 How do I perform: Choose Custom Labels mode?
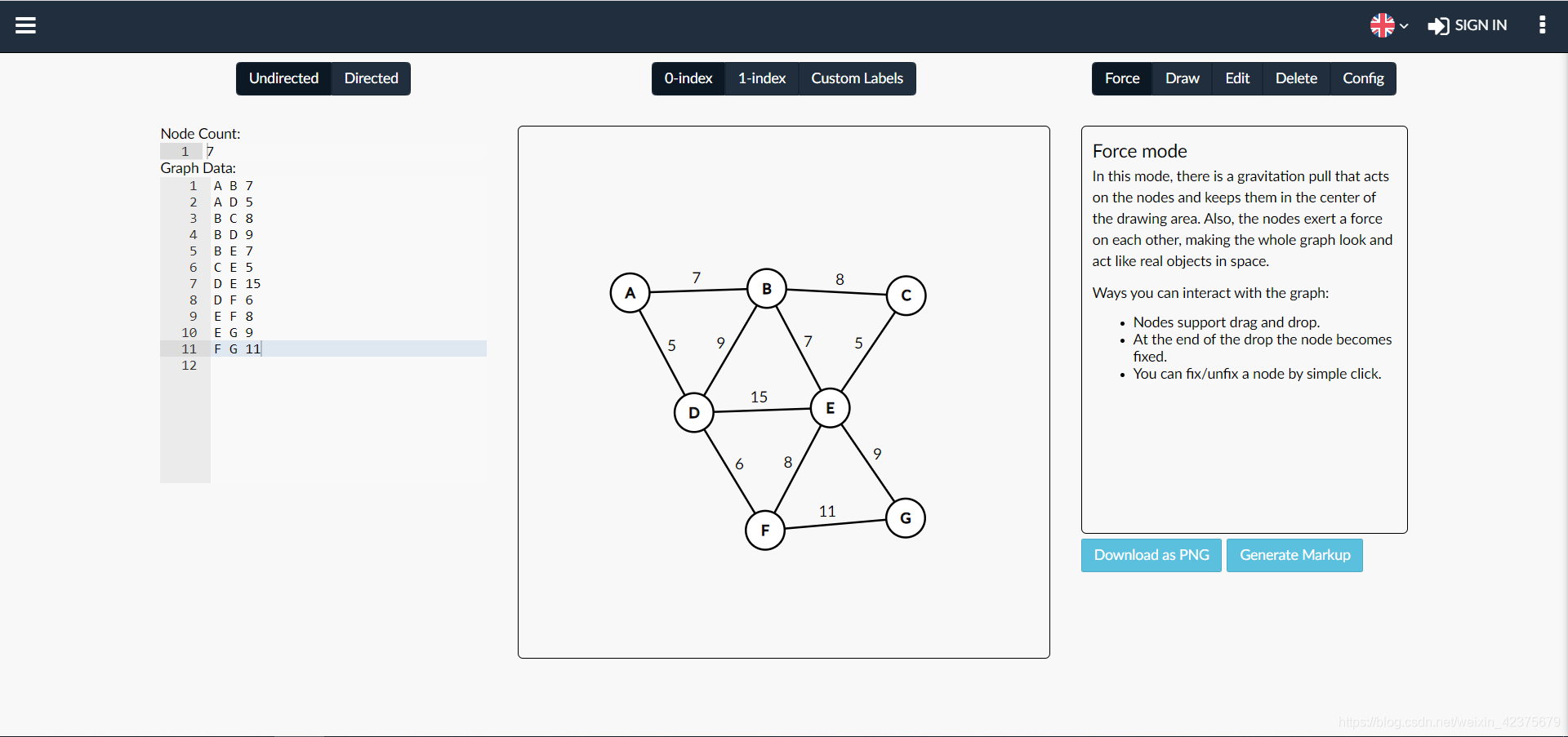tap(857, 78)
